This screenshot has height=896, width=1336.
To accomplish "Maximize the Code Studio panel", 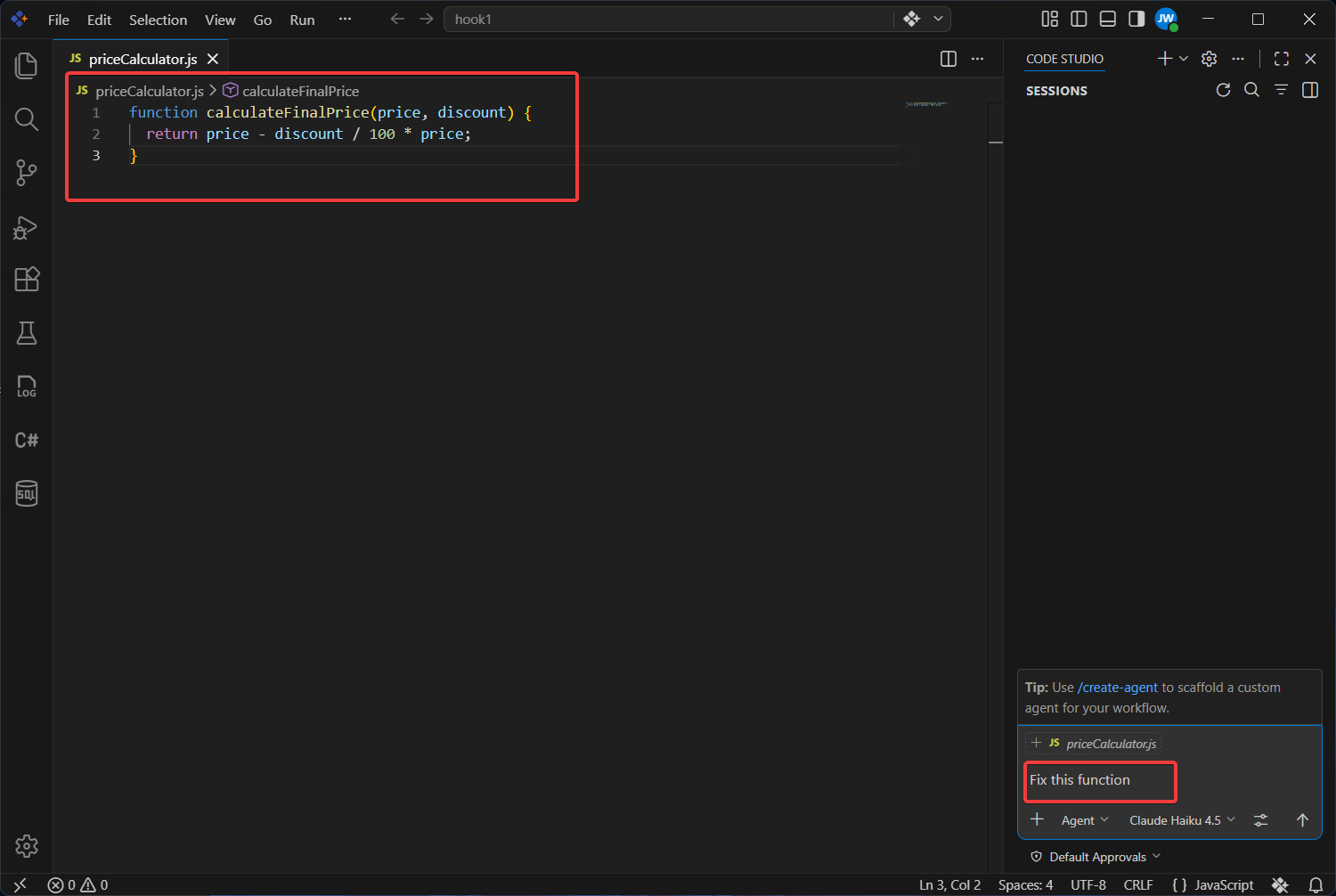I will [1282, 59].
